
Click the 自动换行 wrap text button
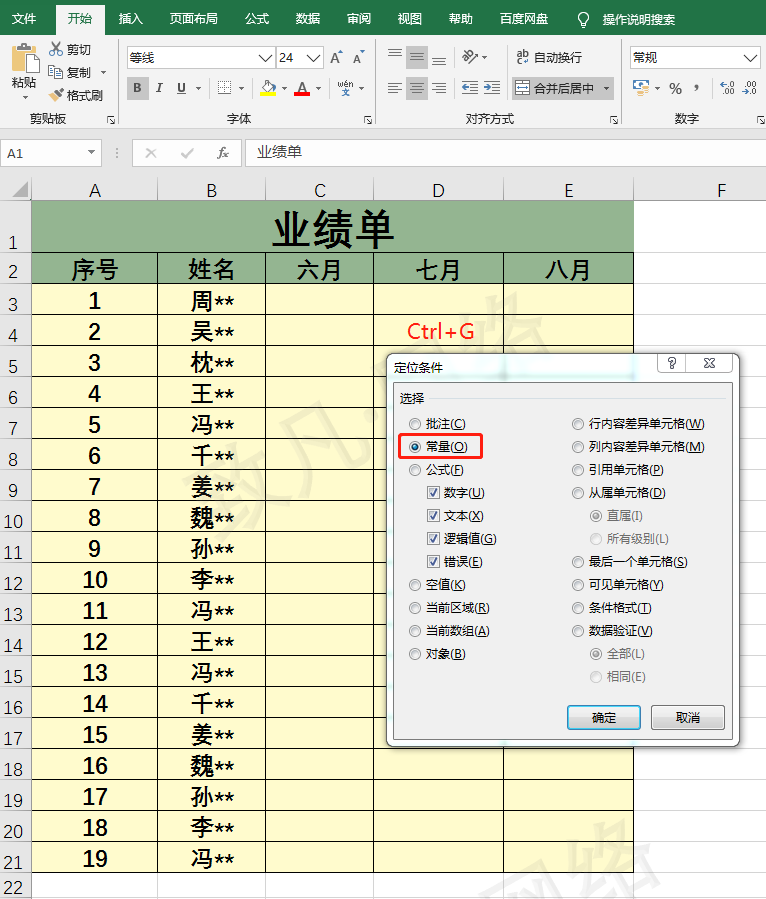tap(549, 57)
